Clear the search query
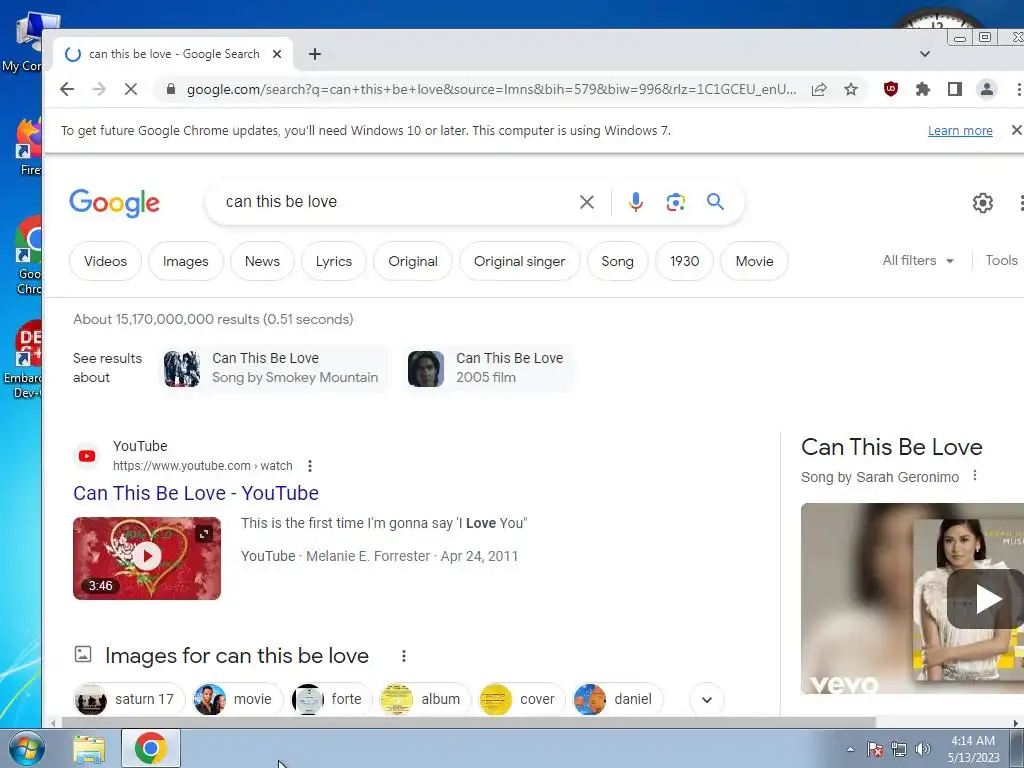Viewport: 1024px width, 768px height. 587,202
